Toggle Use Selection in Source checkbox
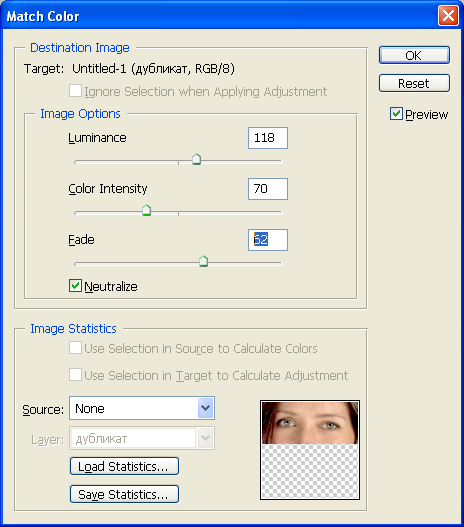The image size is (464, 527). tap(75, 348)
